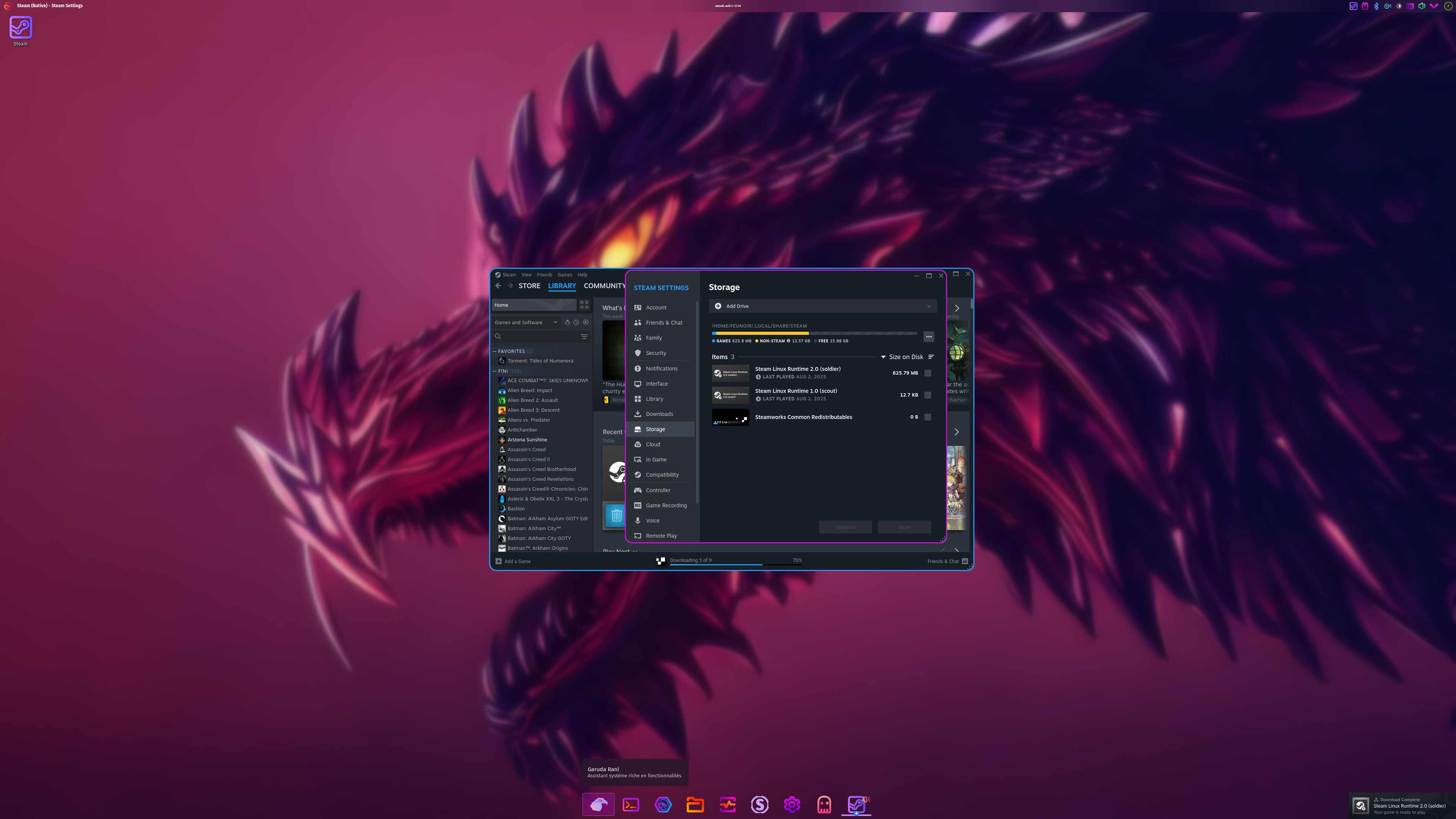The image size is (1456, 819).
Task: Click the library advanced filter icon
Action: pos(584,336)
